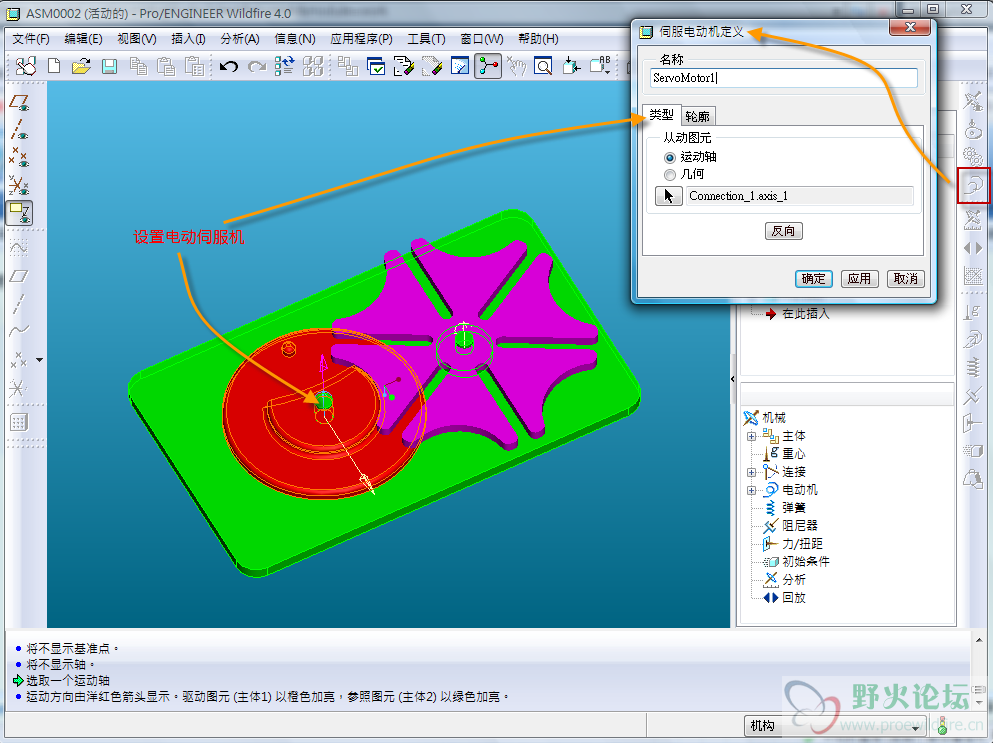Click the servo motor icon in right toolbar
The width and height of the screenshot is (993, 743).
click(973, 186)
